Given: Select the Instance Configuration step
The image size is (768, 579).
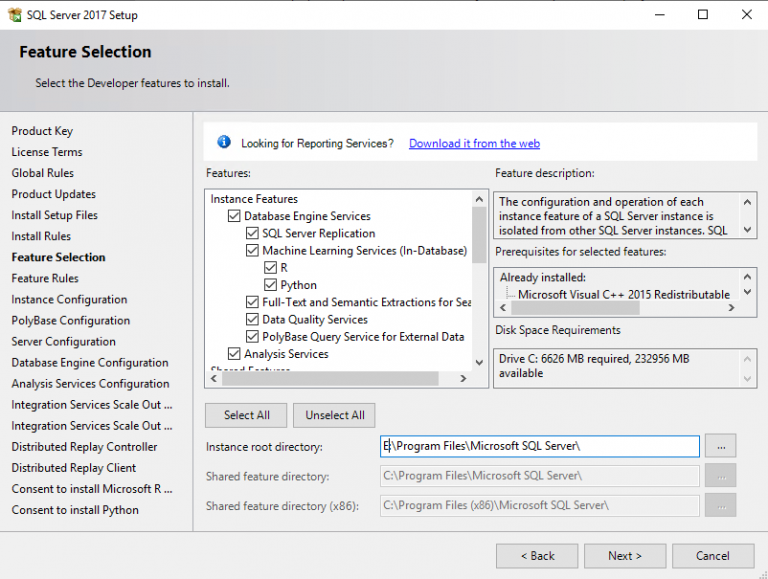Looking at the screenshot, I should pos(69,299).
